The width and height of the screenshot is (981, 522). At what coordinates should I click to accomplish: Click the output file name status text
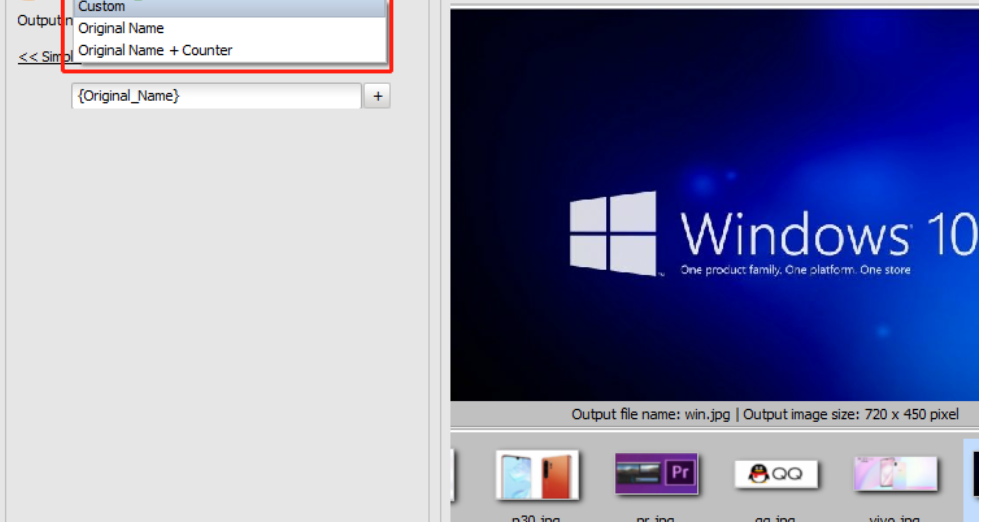(765, 414)
